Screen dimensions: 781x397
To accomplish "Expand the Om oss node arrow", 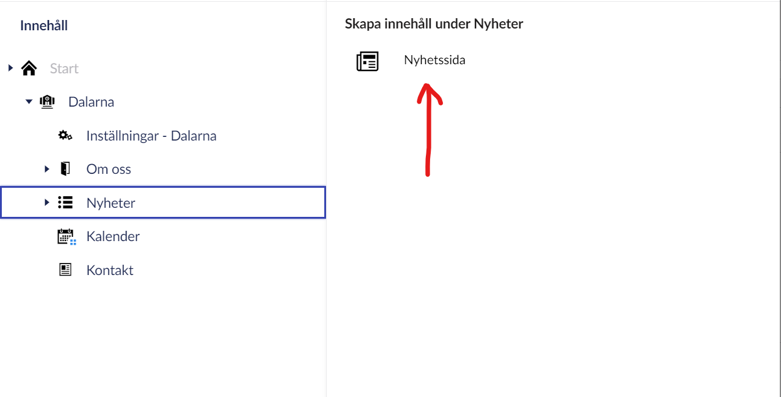I will click(47, 169).
